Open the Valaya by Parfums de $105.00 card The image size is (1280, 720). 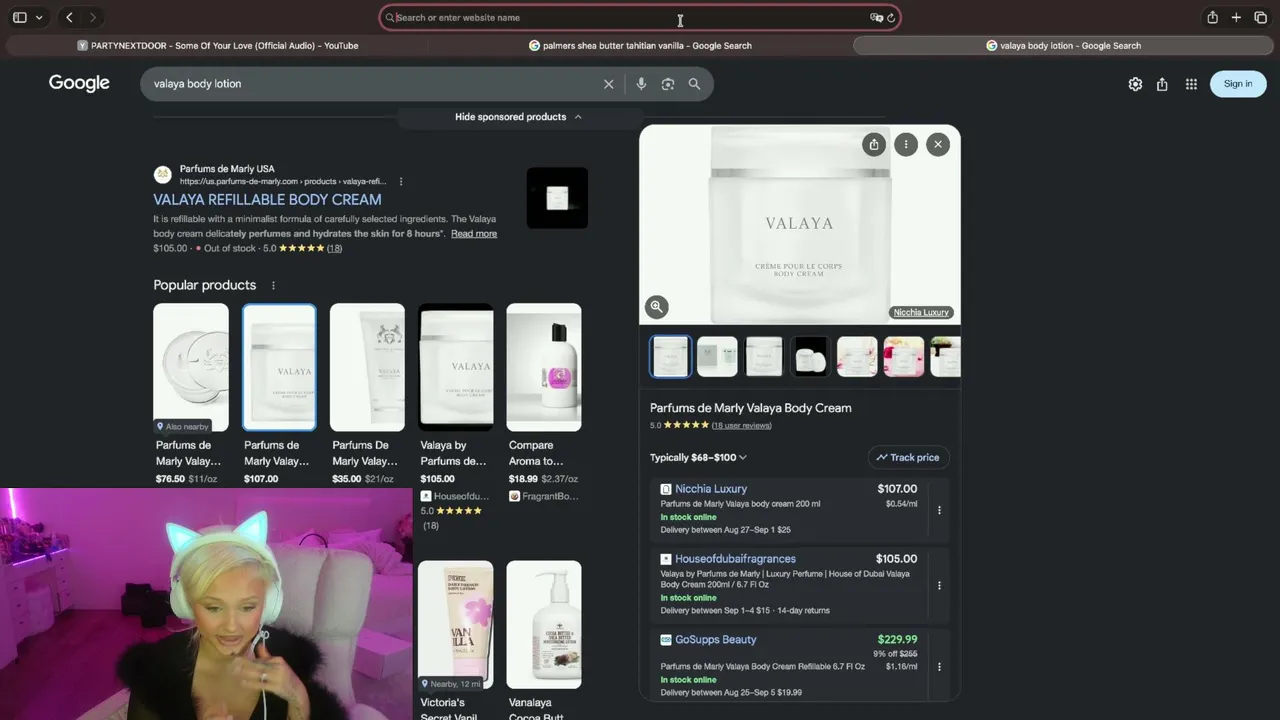coord(455,417)
